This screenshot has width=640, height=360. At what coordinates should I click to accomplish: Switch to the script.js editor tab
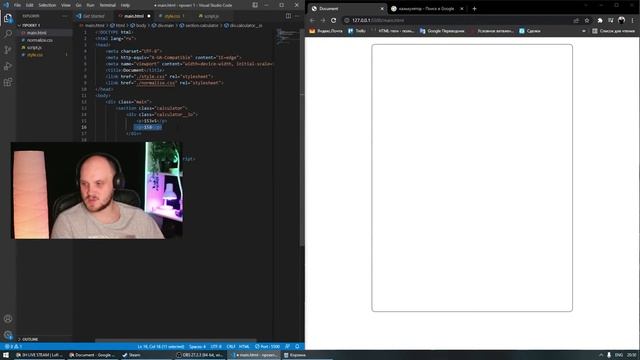211,16
